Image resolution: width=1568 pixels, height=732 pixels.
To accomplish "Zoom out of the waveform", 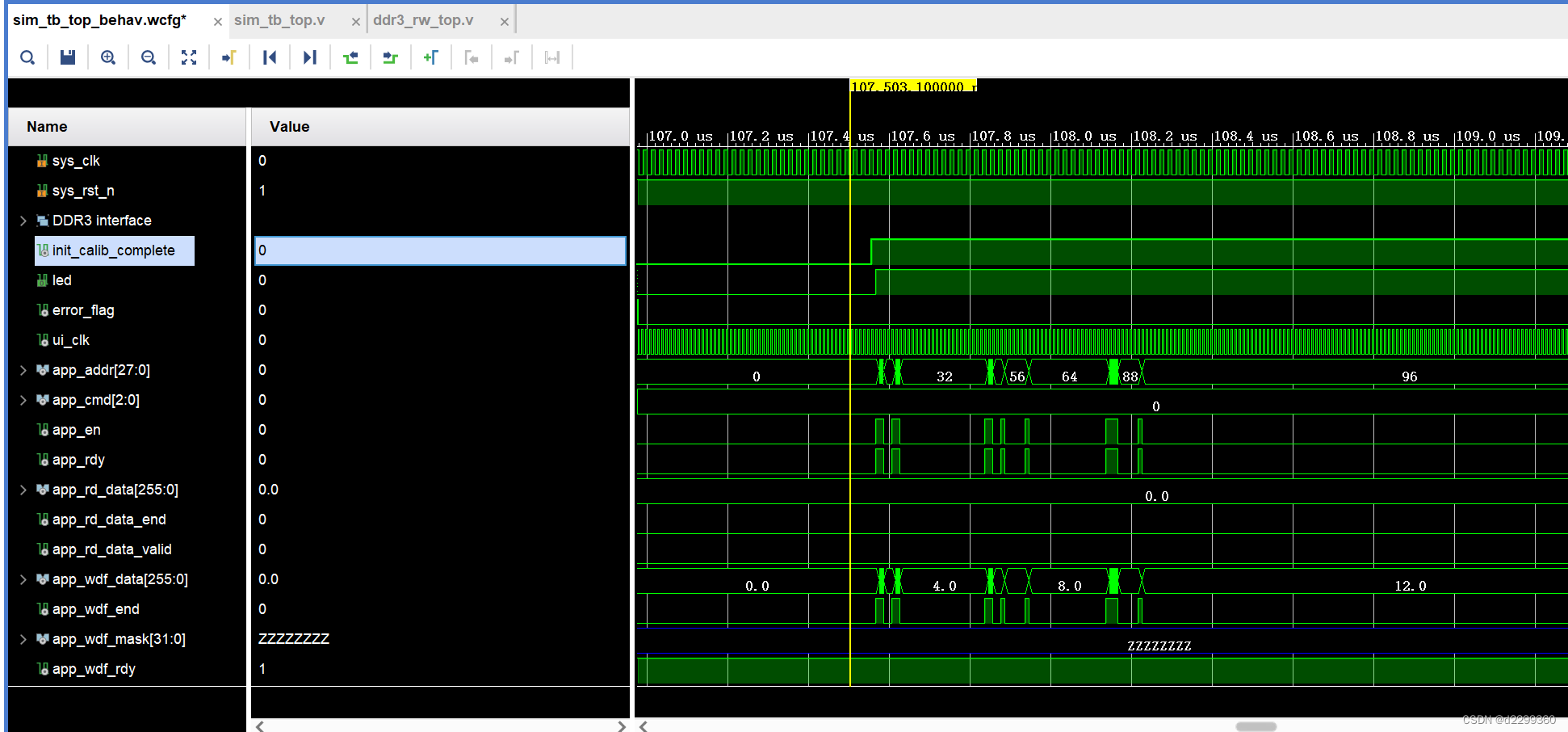I will coord(149,57).
